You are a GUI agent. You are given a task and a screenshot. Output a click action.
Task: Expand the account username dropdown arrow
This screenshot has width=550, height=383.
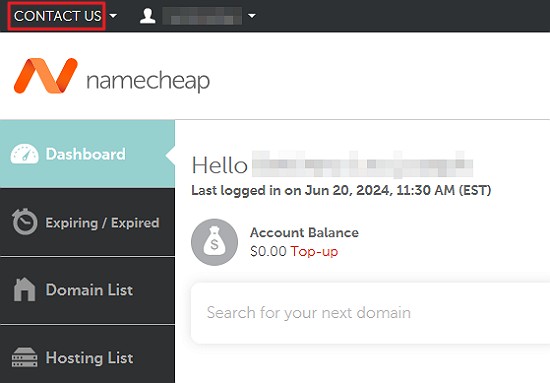click(251, 16)
